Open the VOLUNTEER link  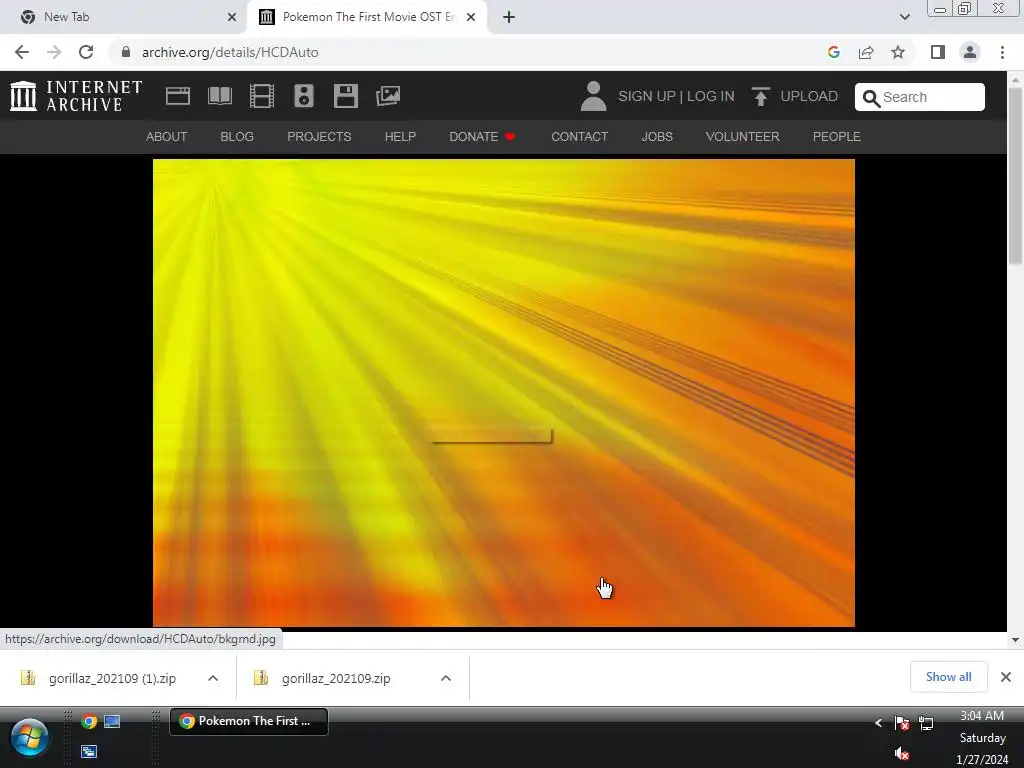pyautogui.click(x=743, y=137)
